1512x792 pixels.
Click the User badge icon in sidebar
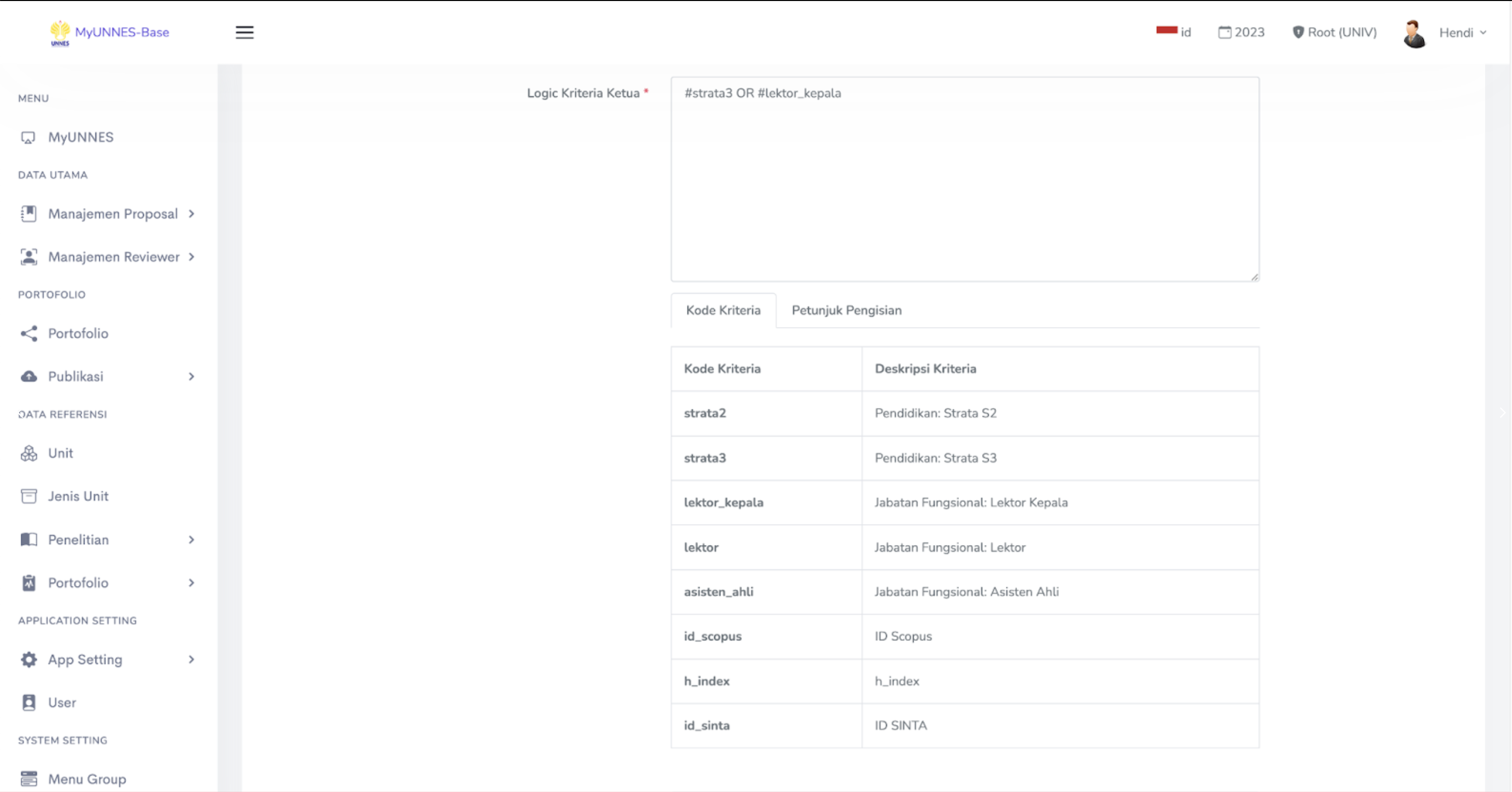pos(28,702)
